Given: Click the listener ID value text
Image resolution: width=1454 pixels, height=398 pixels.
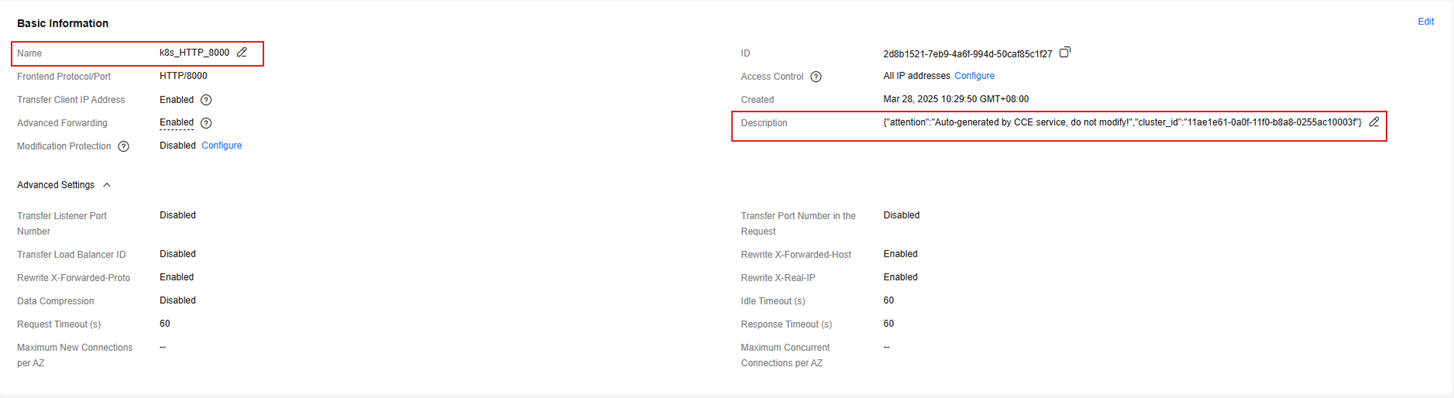Looking at the screenshot, I should (968, 54).
